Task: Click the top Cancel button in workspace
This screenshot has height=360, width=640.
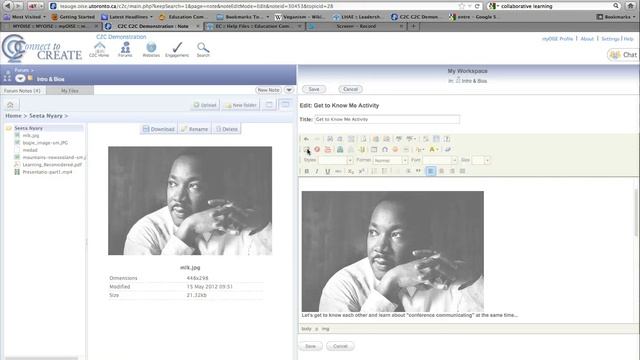Action: click(350, 89)
